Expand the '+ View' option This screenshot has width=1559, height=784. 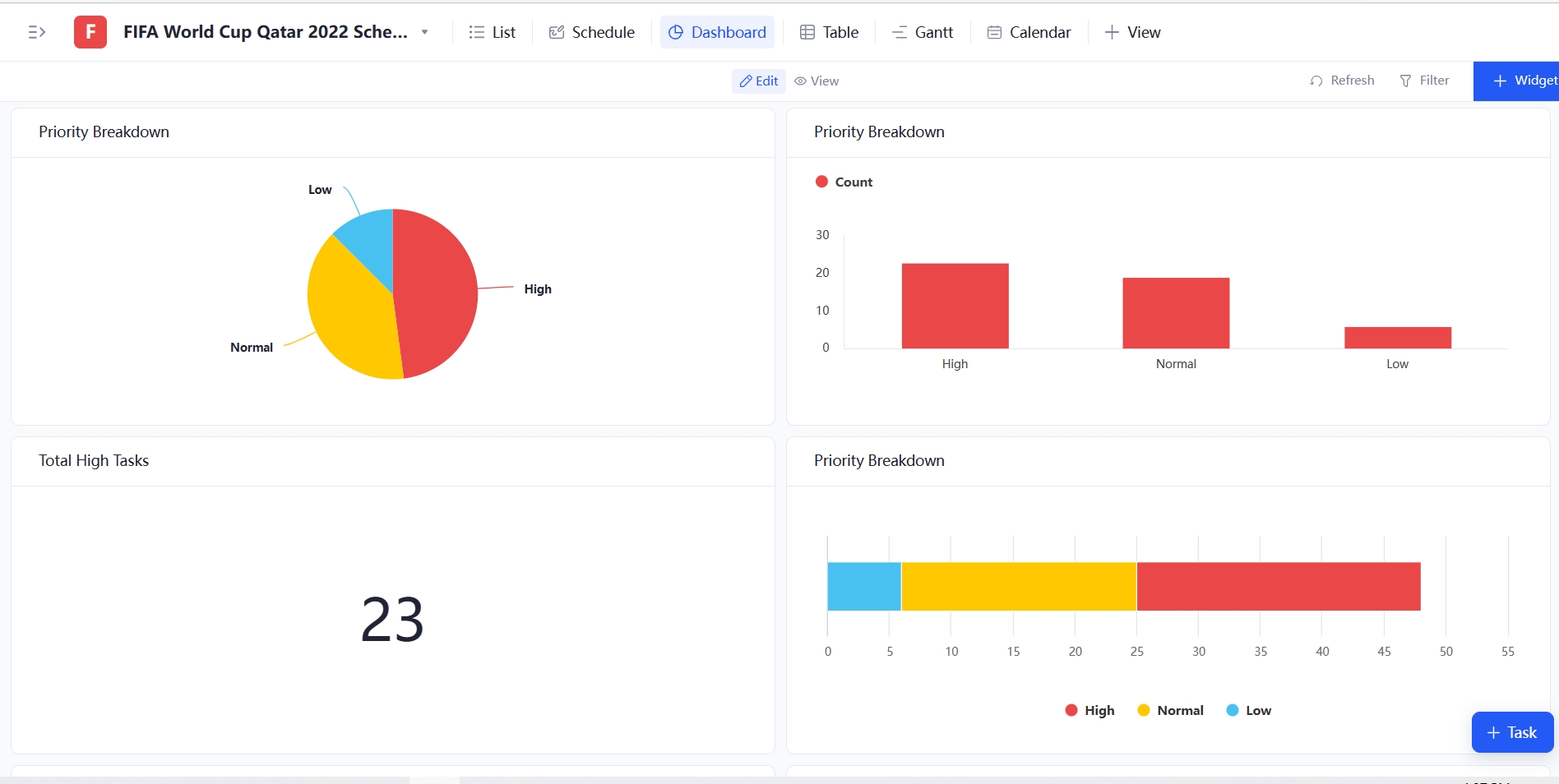[1132, 32]
